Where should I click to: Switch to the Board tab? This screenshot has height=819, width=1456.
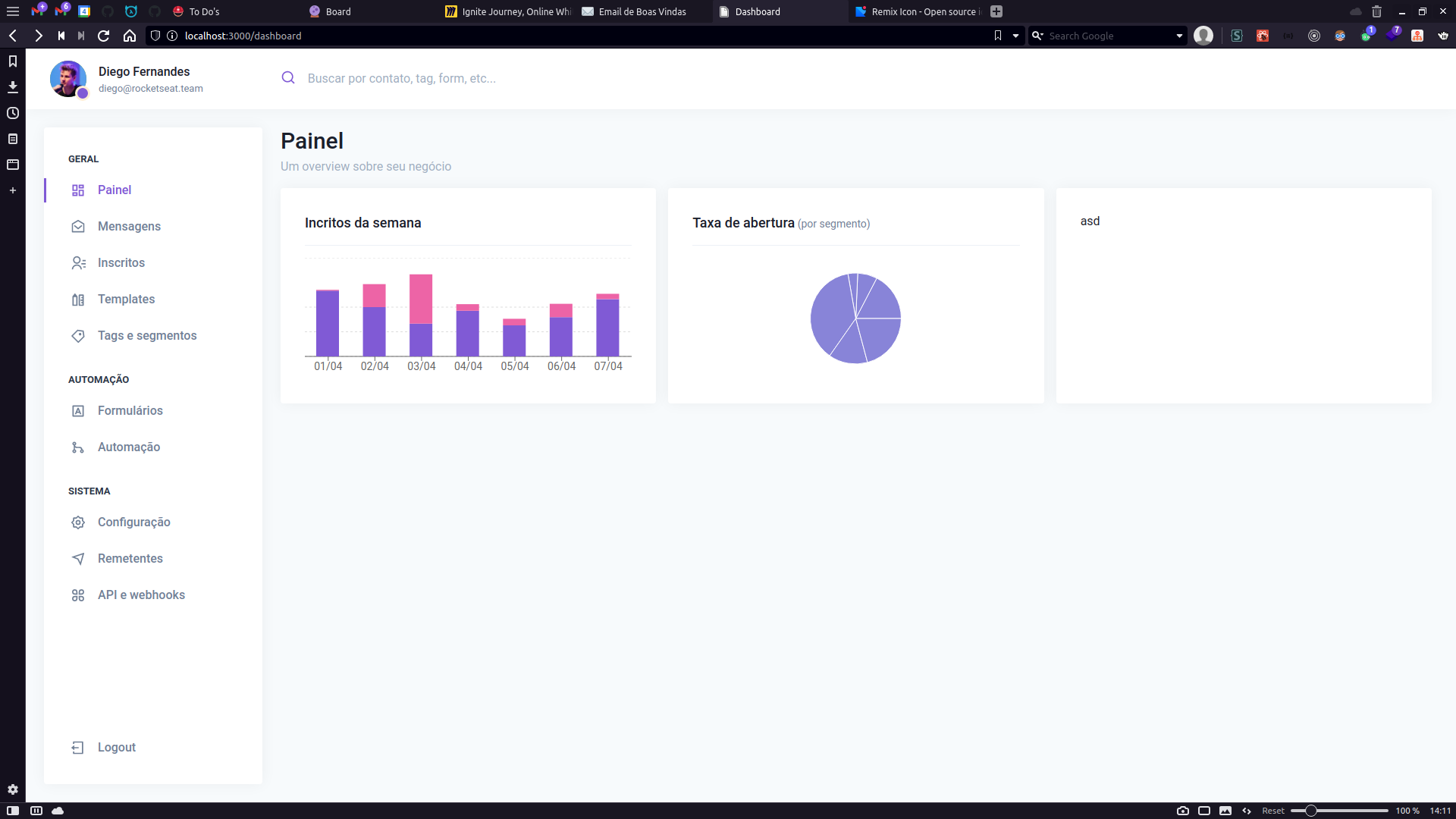(338, 11)
